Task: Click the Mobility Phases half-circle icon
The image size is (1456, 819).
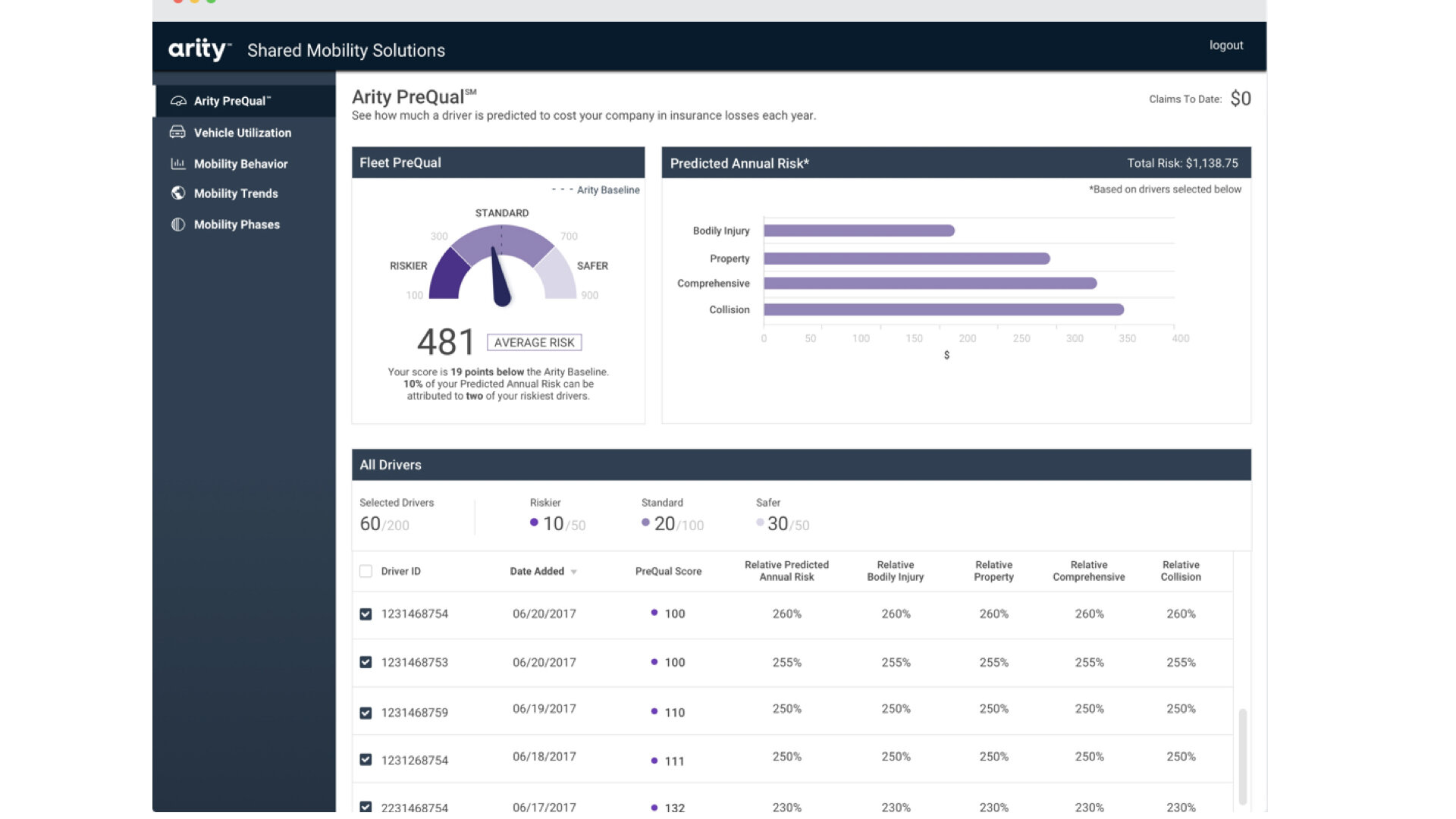Action: [178, 224]
